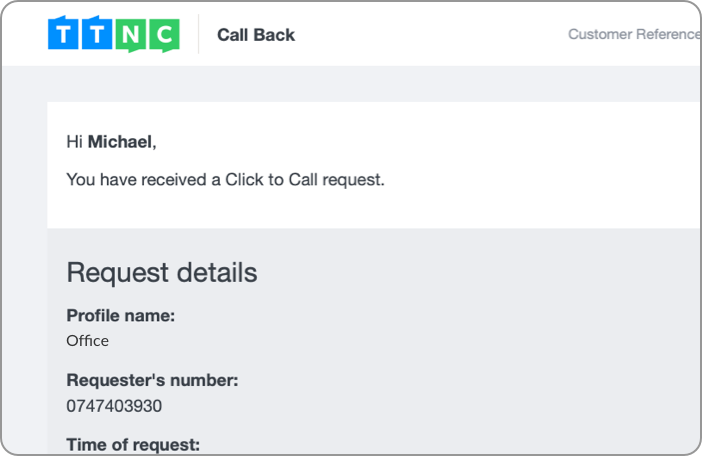This screenshot has height=456, width=702.
Task: Click the Request details heading
Action: tap(162, 273)
